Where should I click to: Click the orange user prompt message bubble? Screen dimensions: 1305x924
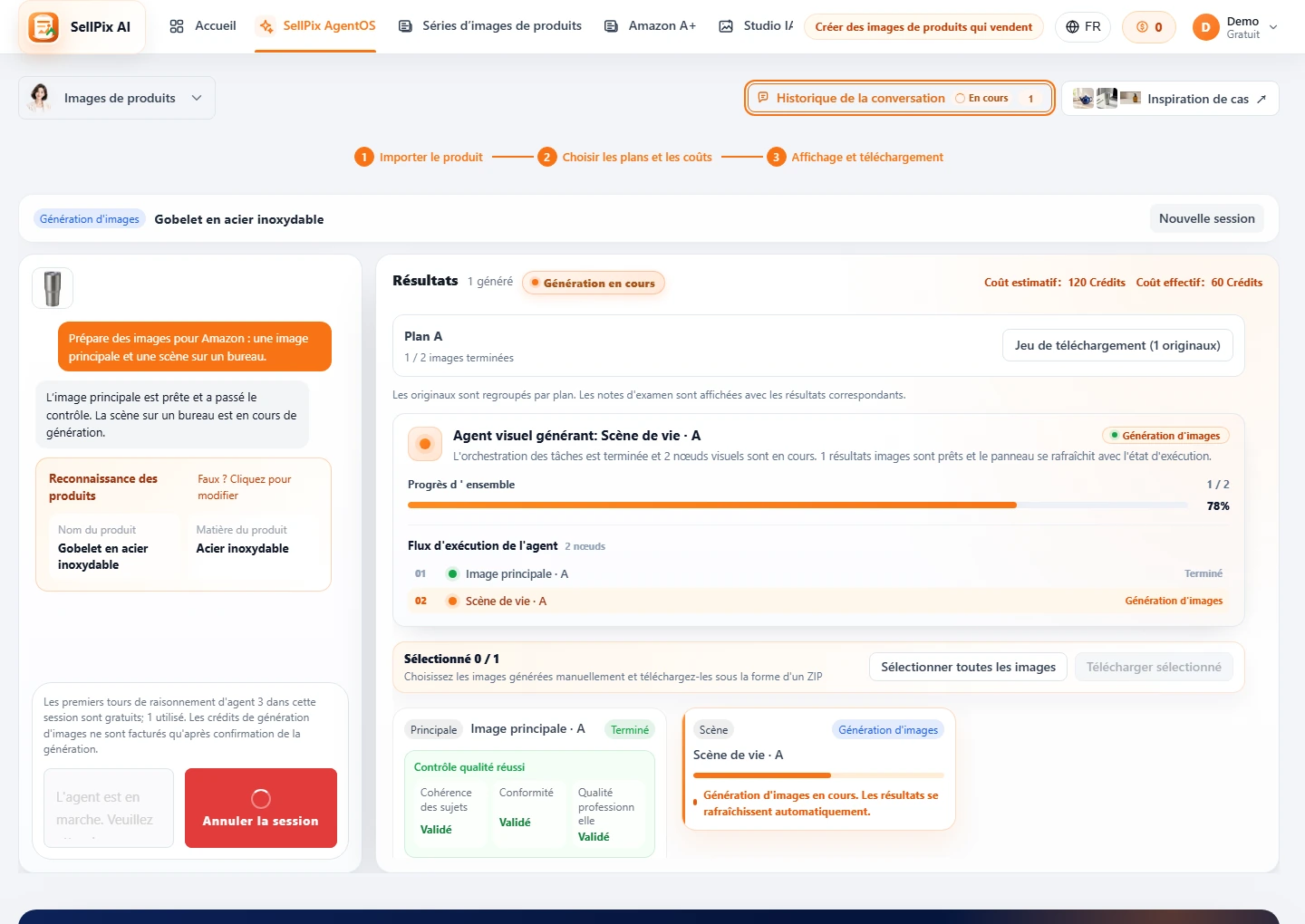coord(195,347)
